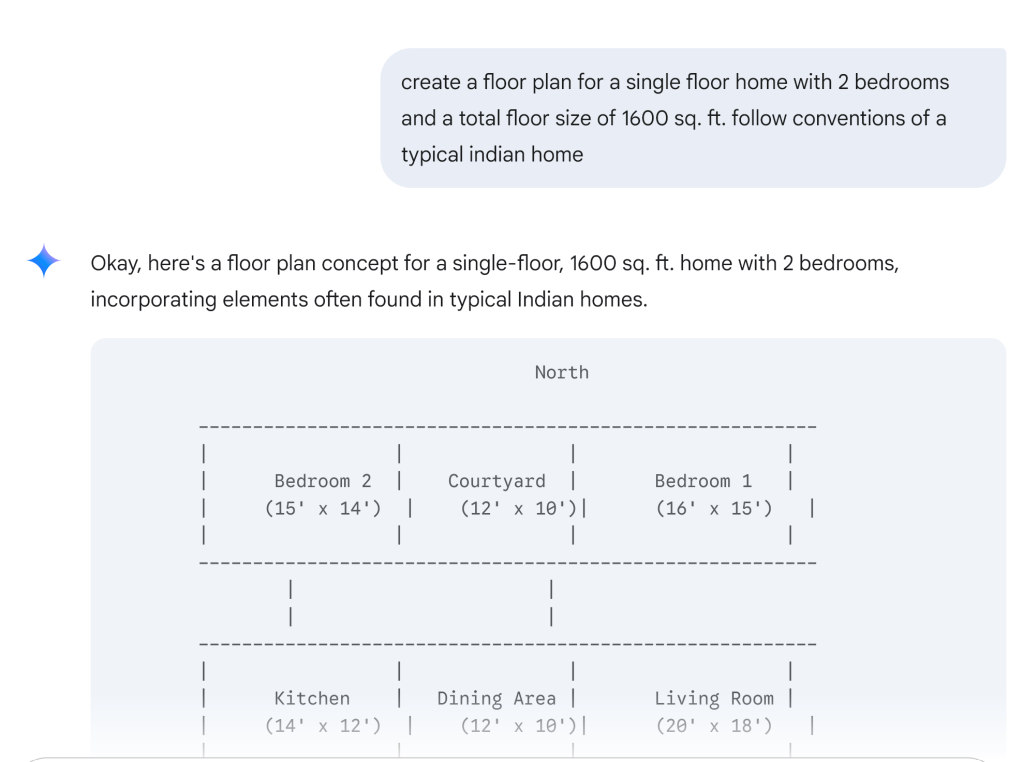
Task: Click Bedroom 1 dimensions (16' x 15')
Action: coord(714,508)
